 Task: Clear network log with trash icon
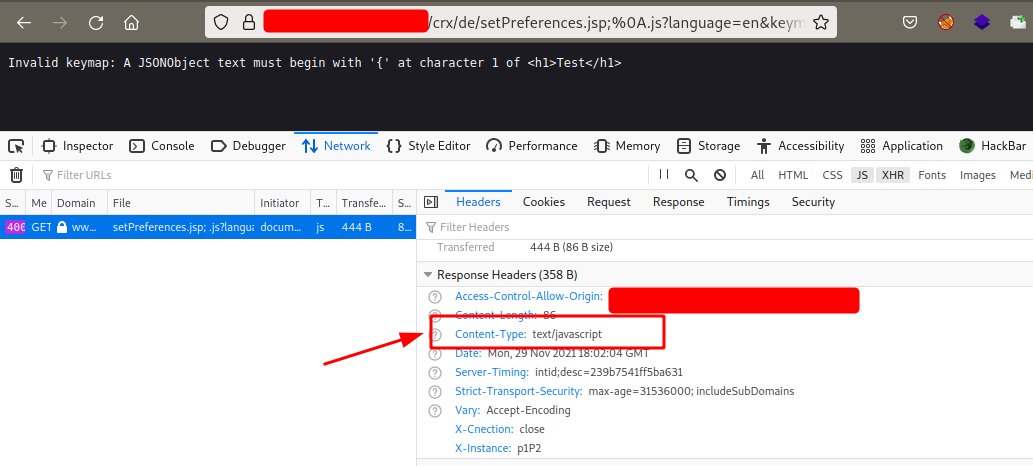tap(16, 175)
